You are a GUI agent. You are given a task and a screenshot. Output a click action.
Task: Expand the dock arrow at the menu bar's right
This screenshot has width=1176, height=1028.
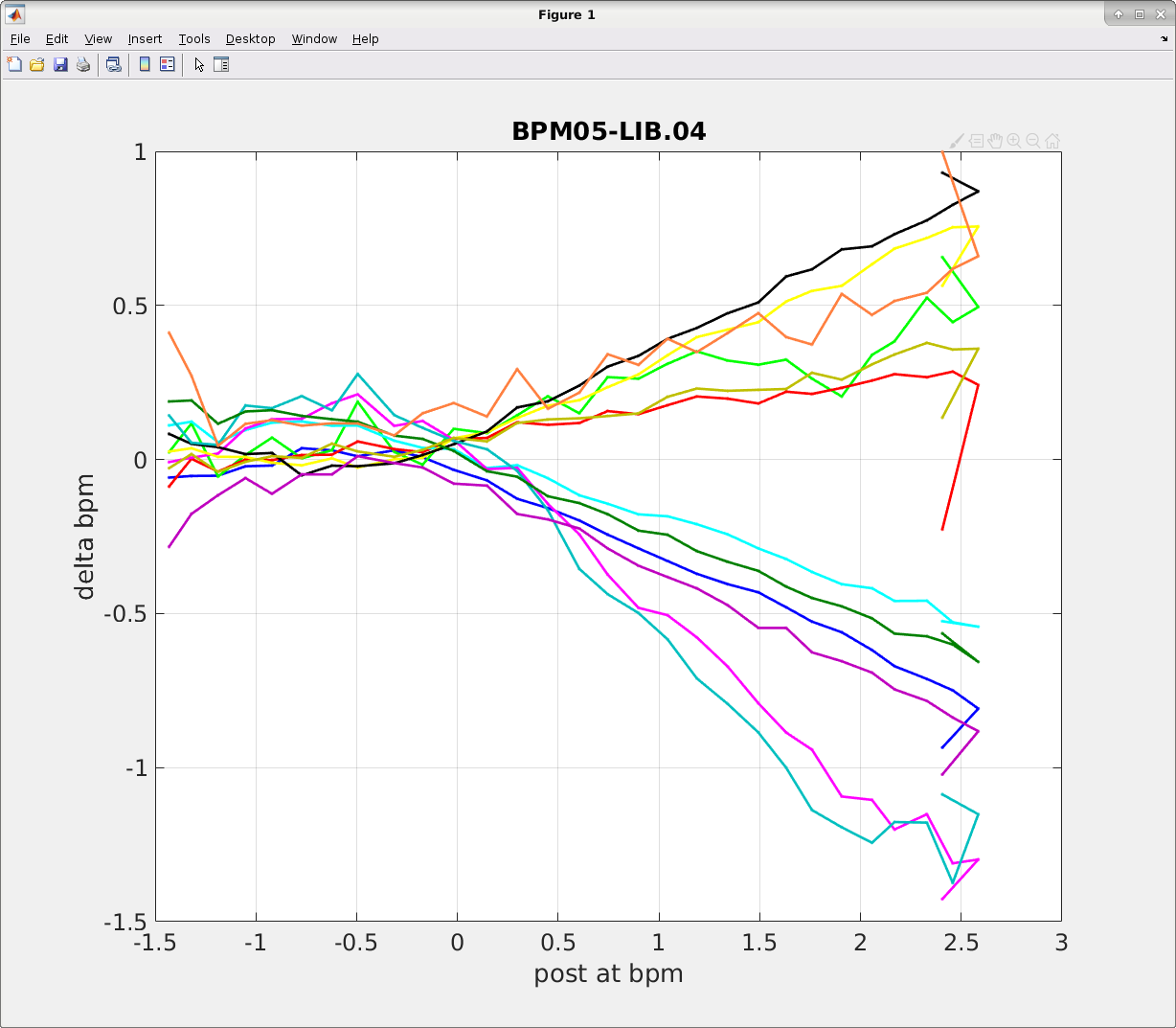[1165, 39]
